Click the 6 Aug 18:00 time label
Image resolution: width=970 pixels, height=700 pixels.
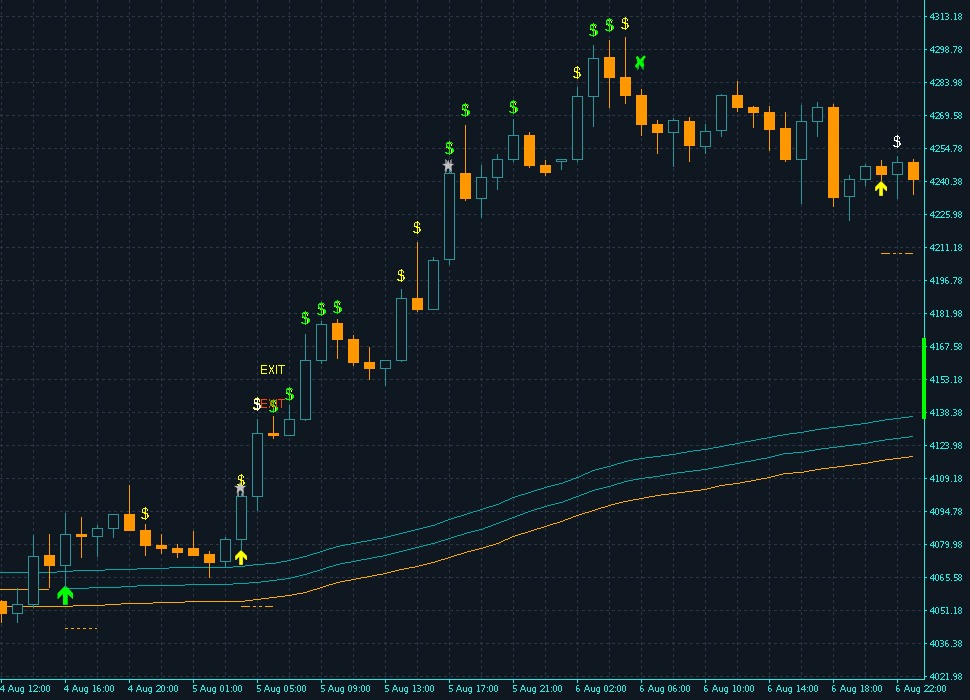(x=857, y=689)
